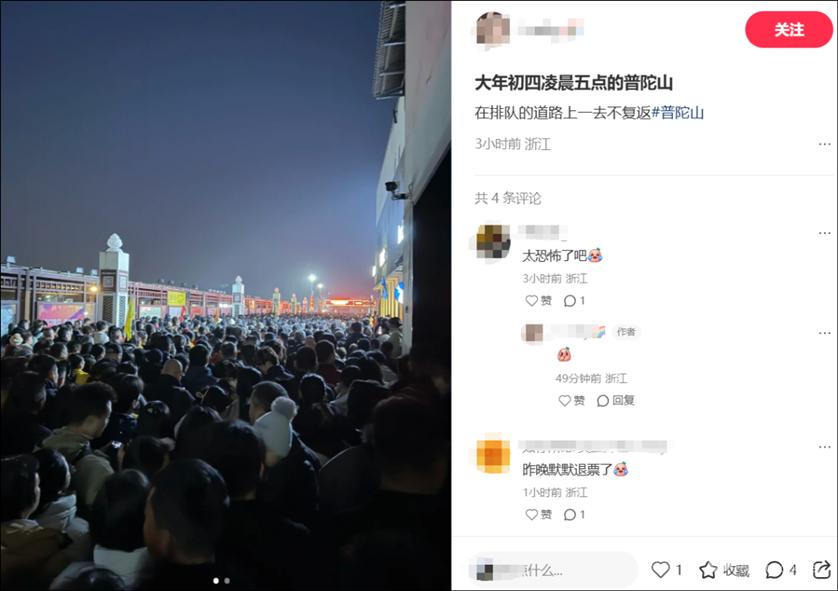This screenshot has height=591, width=838.
Task: Open options menu for 昨晚默默退票了 comment
Action: click(825, 447)
